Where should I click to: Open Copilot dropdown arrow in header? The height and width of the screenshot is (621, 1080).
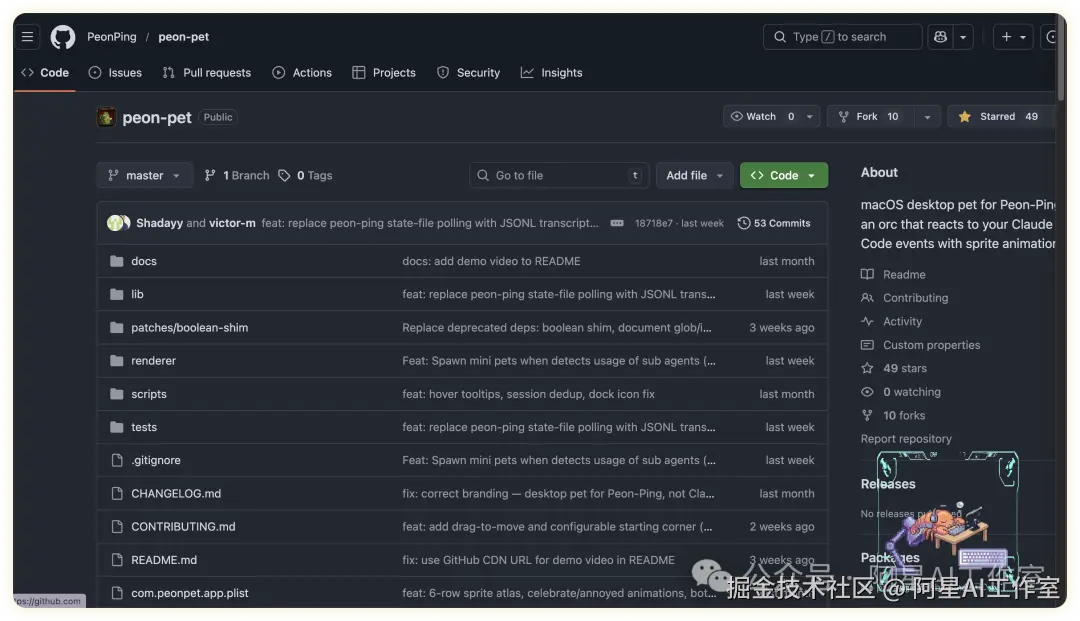[963, 36]
